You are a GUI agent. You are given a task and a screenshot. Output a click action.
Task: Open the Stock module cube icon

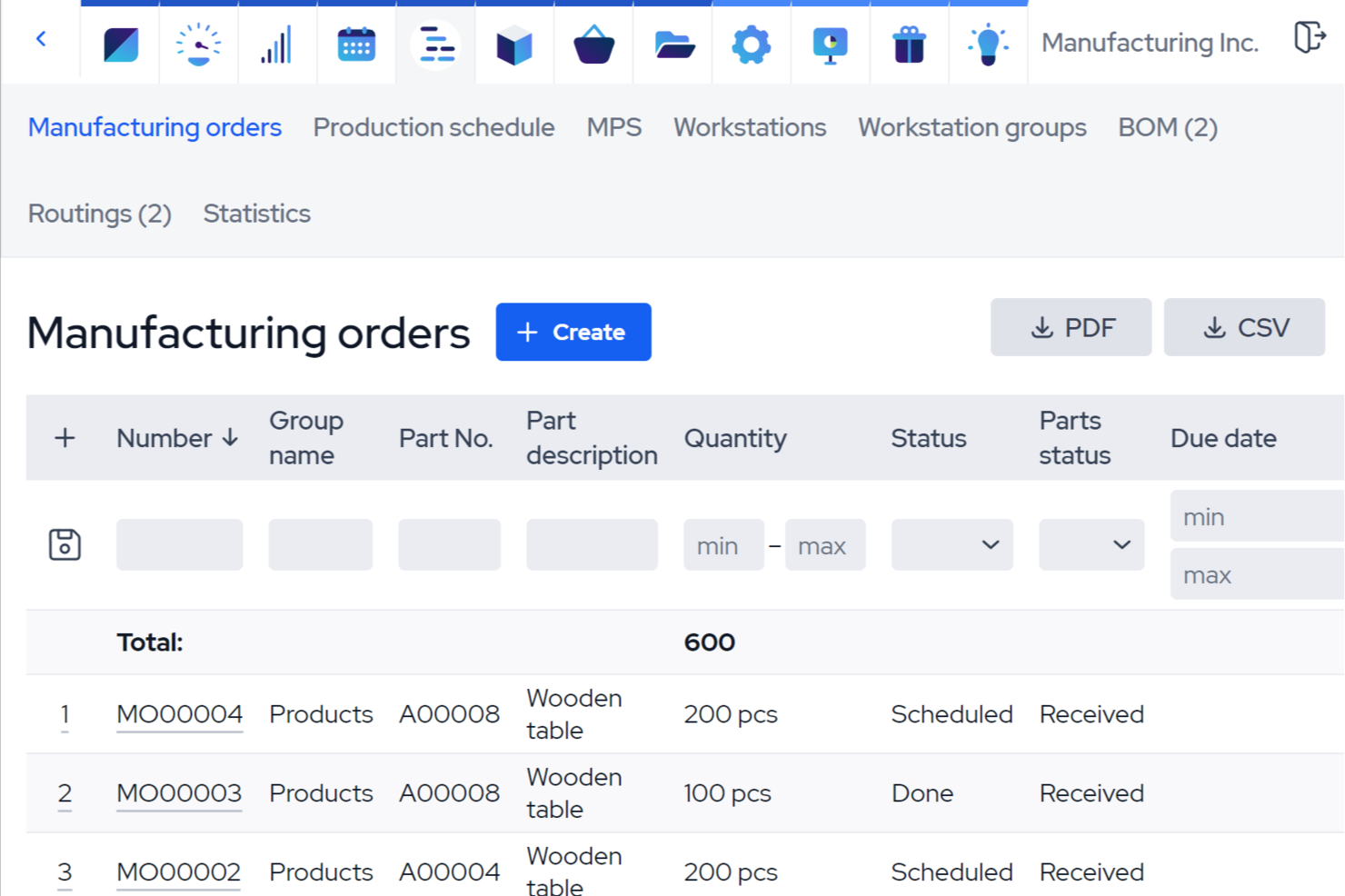(x=514, y=43)
